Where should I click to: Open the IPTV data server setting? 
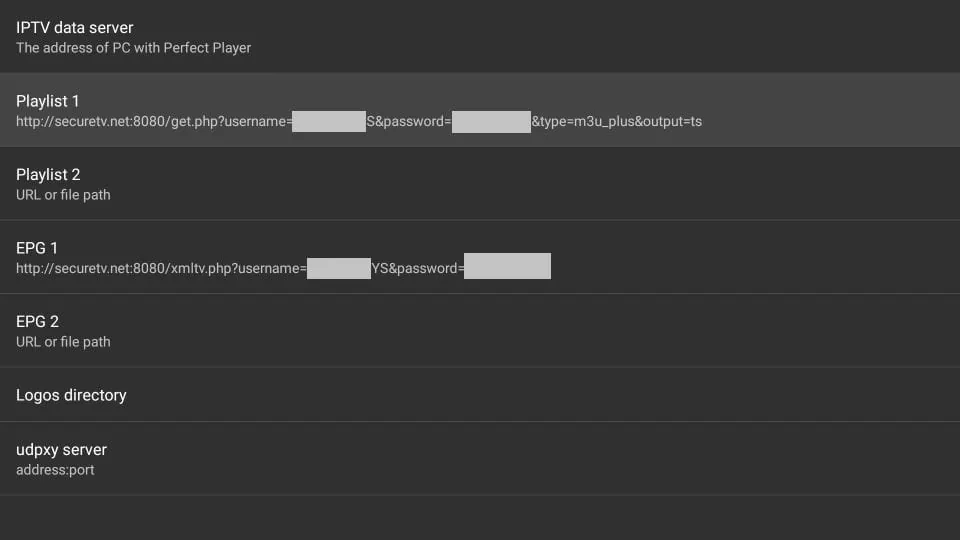pos(75,28)
